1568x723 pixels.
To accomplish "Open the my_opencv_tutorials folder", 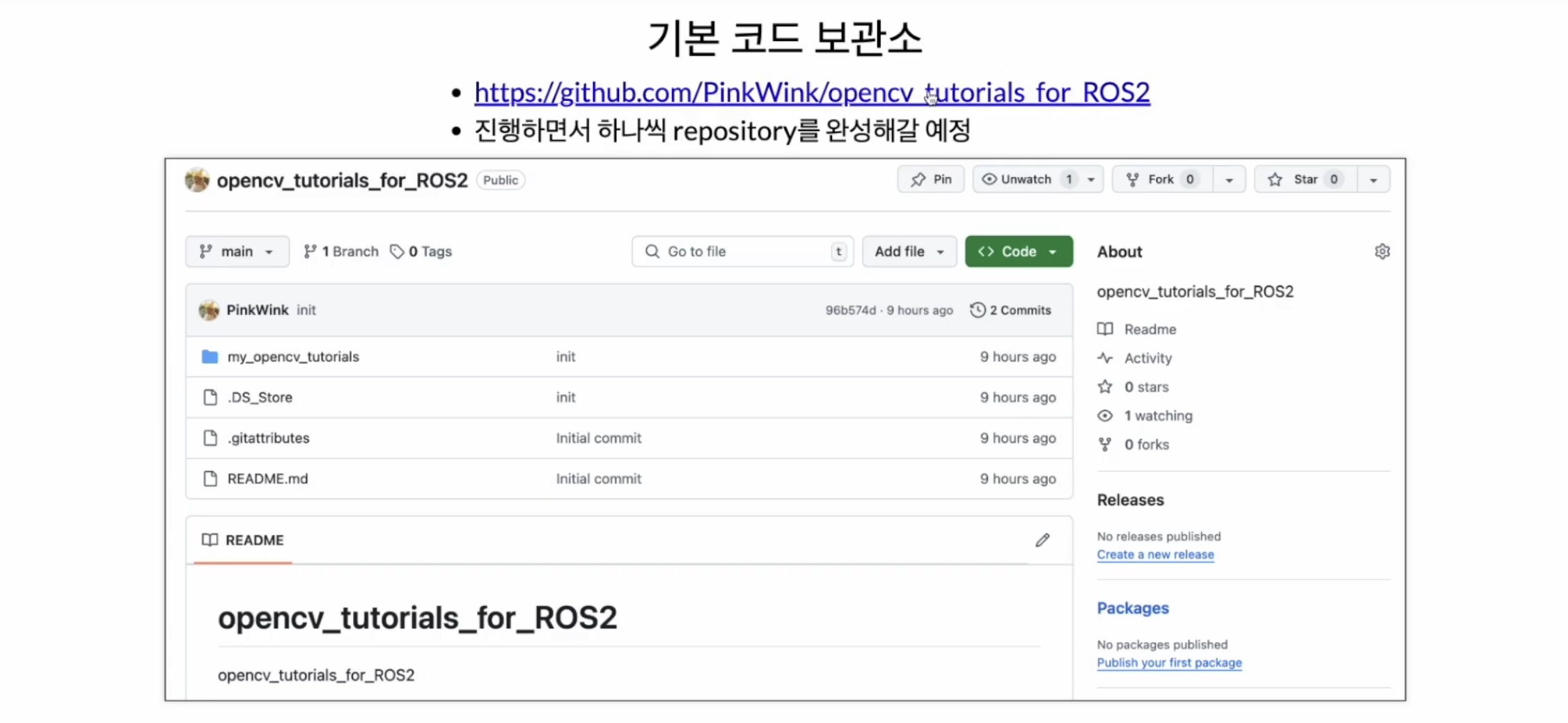I will [293, 357].
